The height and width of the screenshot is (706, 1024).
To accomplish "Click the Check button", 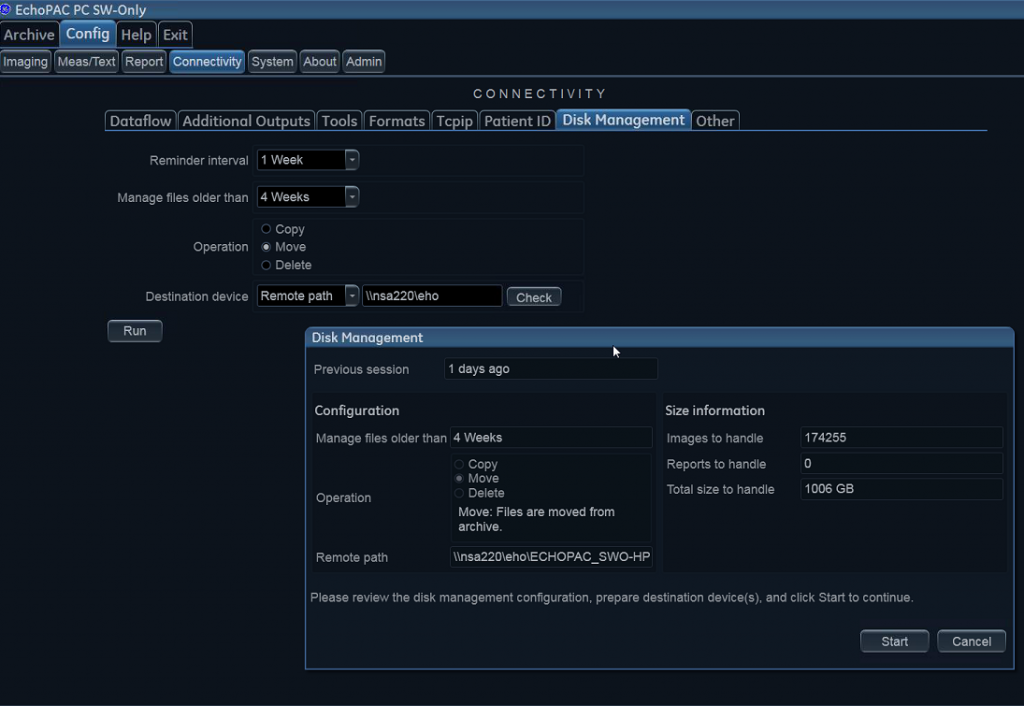I will pos(534,297).
